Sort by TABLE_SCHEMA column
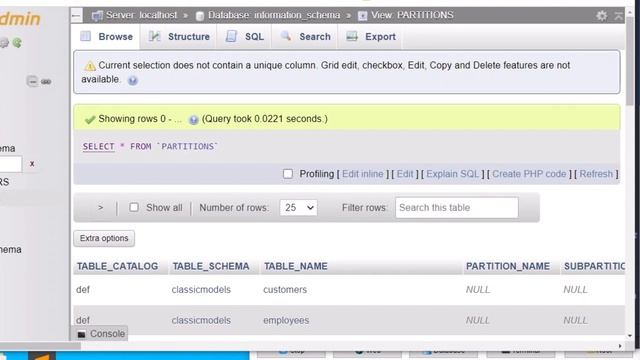The width and height of the screenshot is (640, 360). pyautogui.click(x=211, y=267)
